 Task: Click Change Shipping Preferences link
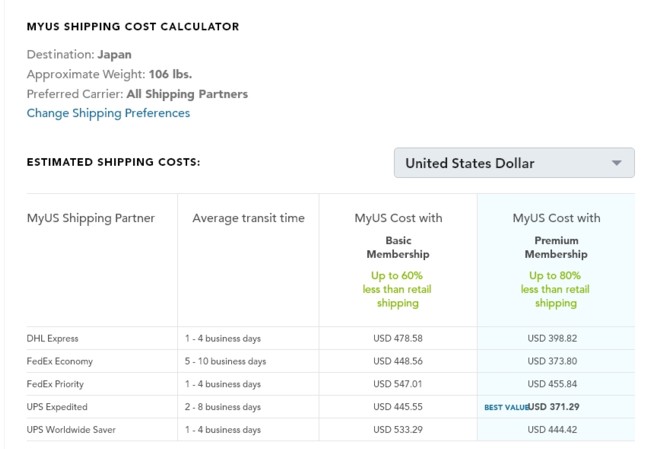pyautogui.click(x=108, y=113)
